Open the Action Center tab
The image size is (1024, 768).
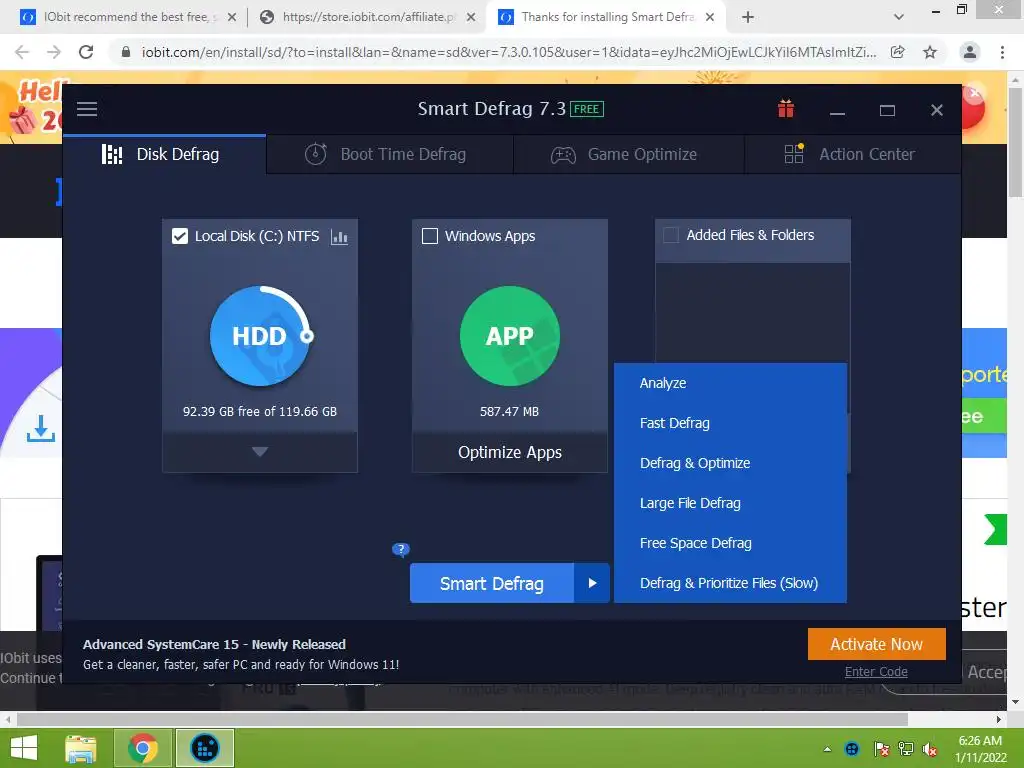[852, 155]
